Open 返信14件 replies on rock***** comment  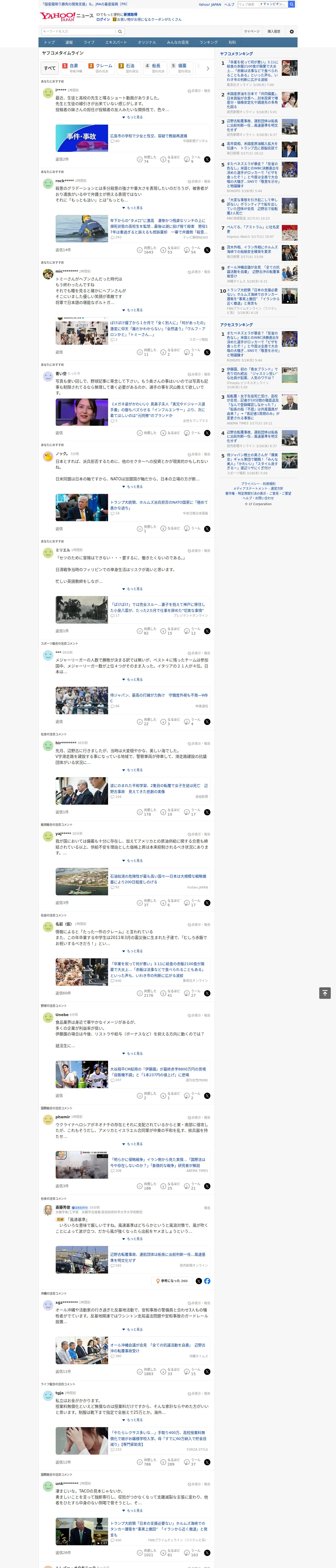tap(63, 250)
